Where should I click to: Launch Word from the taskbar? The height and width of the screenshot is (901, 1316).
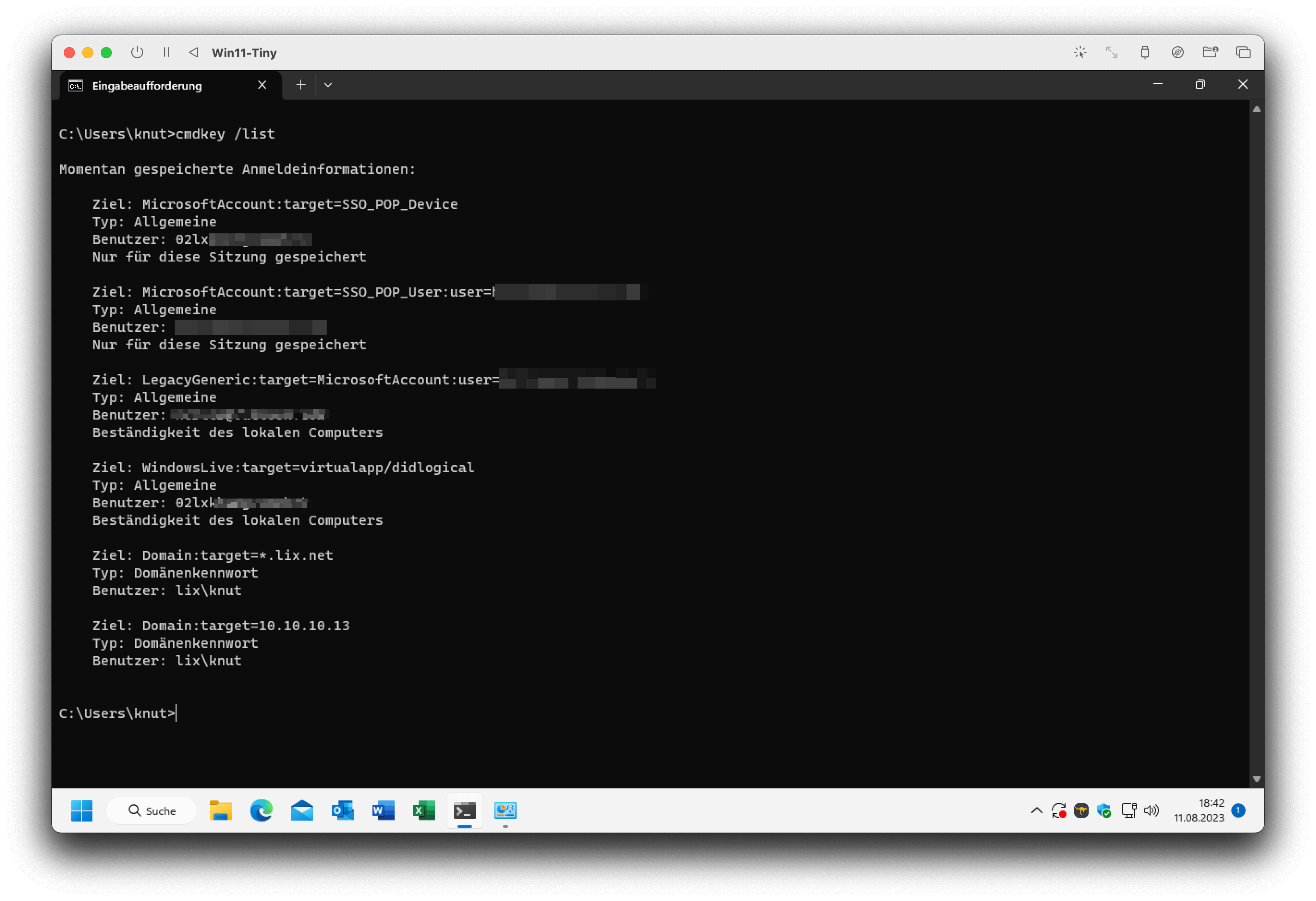tap(384, 810)
